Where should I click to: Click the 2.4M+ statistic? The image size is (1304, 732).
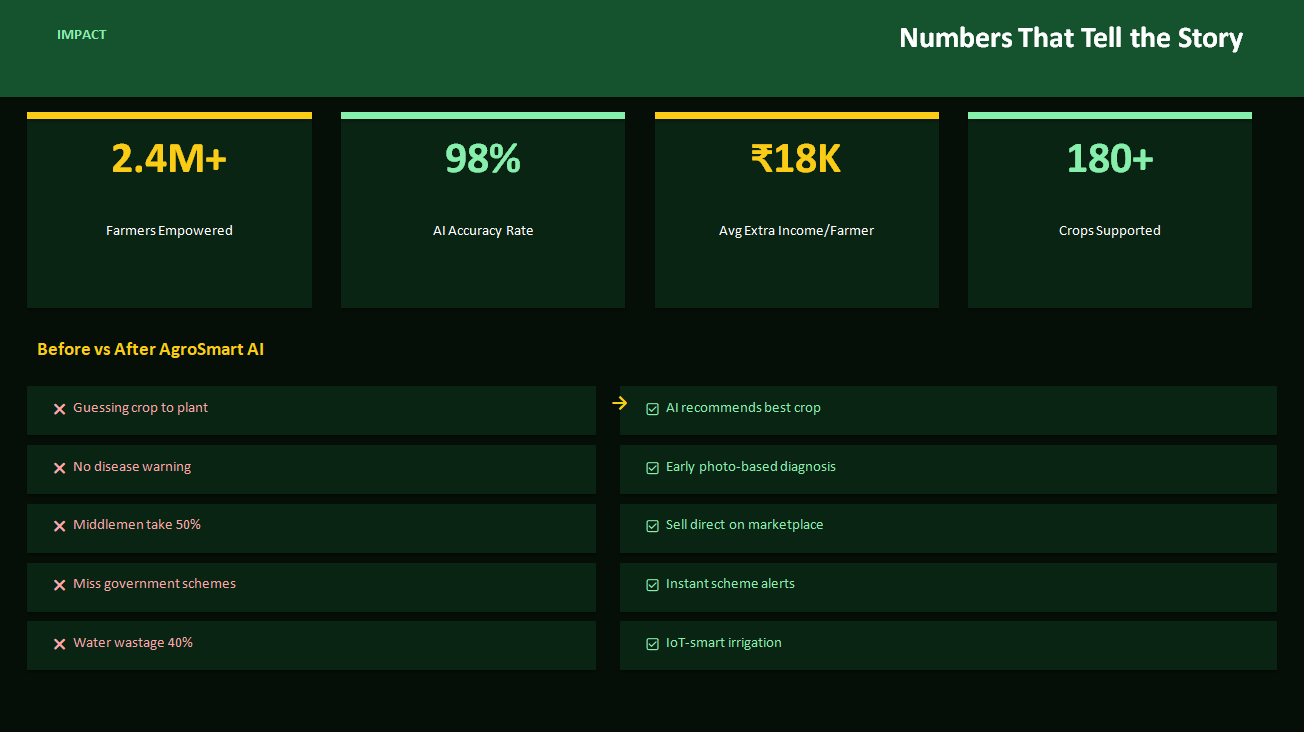[169, 158]
